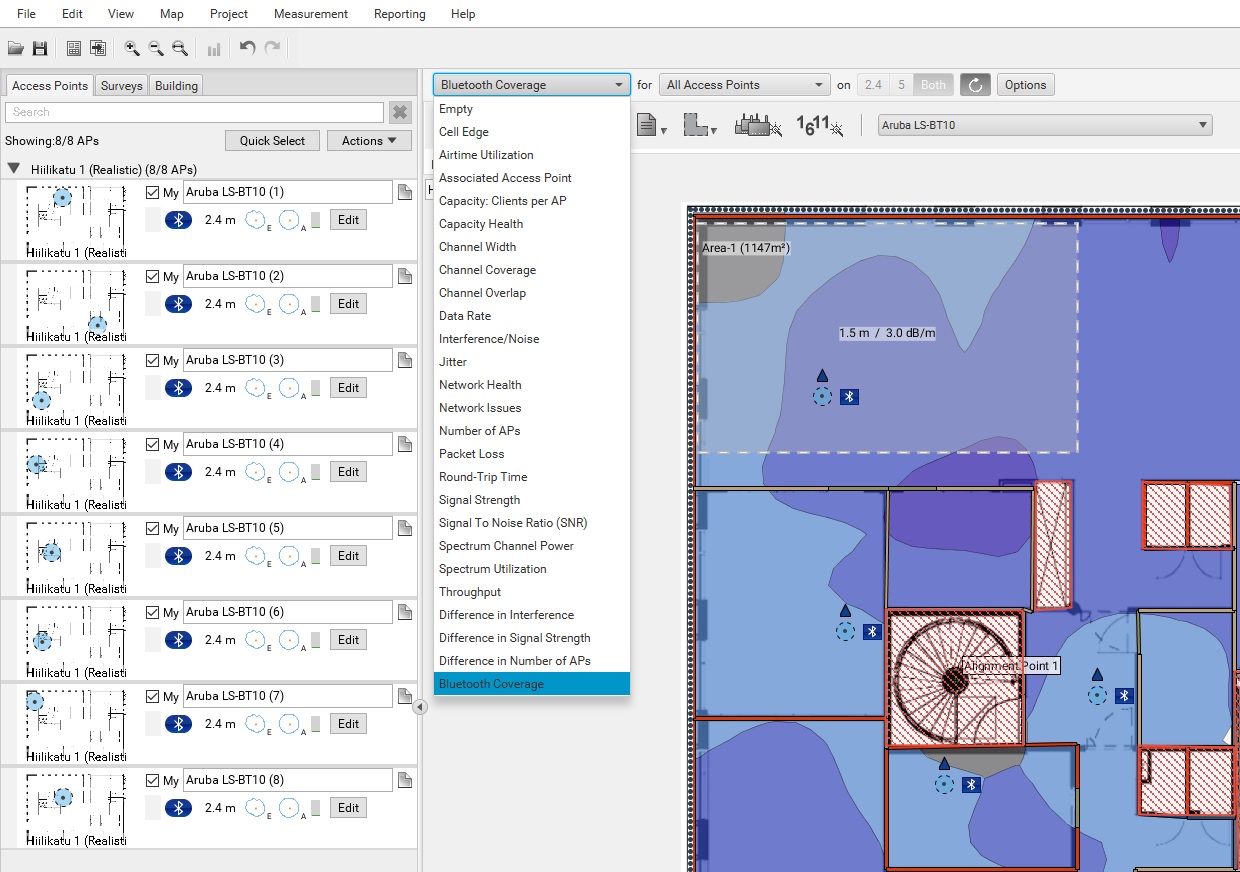Click Edit for Aruba LS-BT10 (1)
The height and width of the screenshot is (872, 1240).
click(x=348, y=220)
